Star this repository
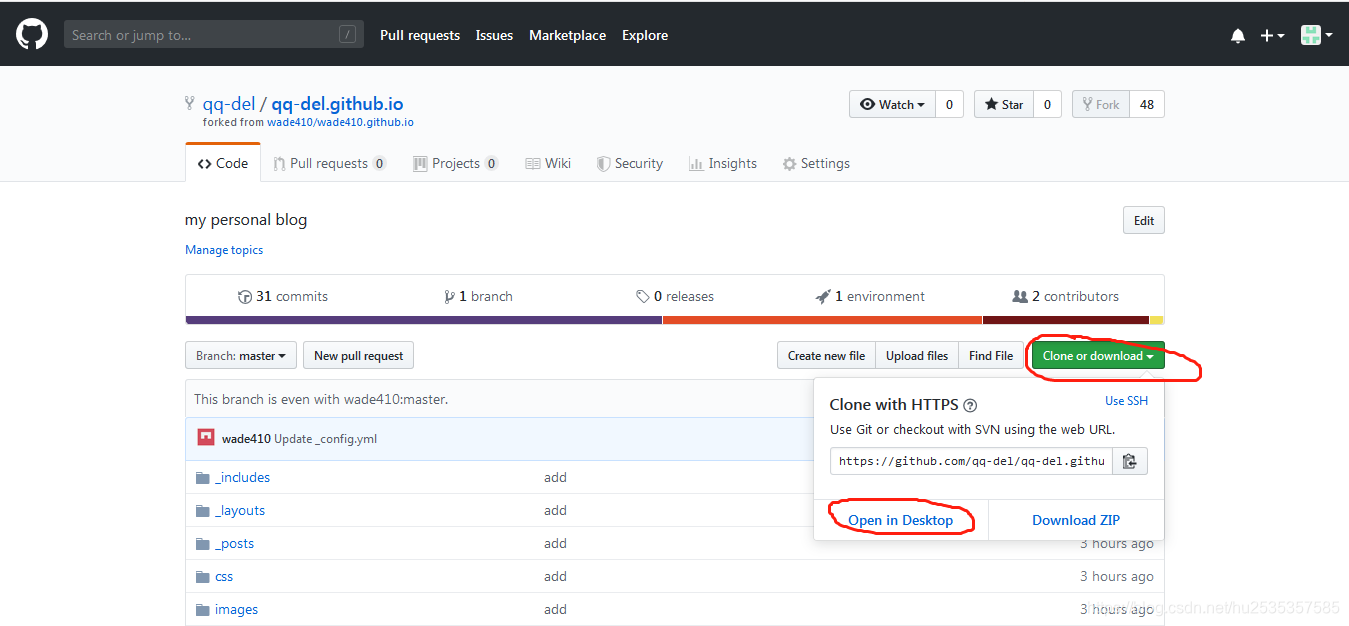Image resolution: width=1349 pixels, height=626 pixels. [x=1004, y=104]
